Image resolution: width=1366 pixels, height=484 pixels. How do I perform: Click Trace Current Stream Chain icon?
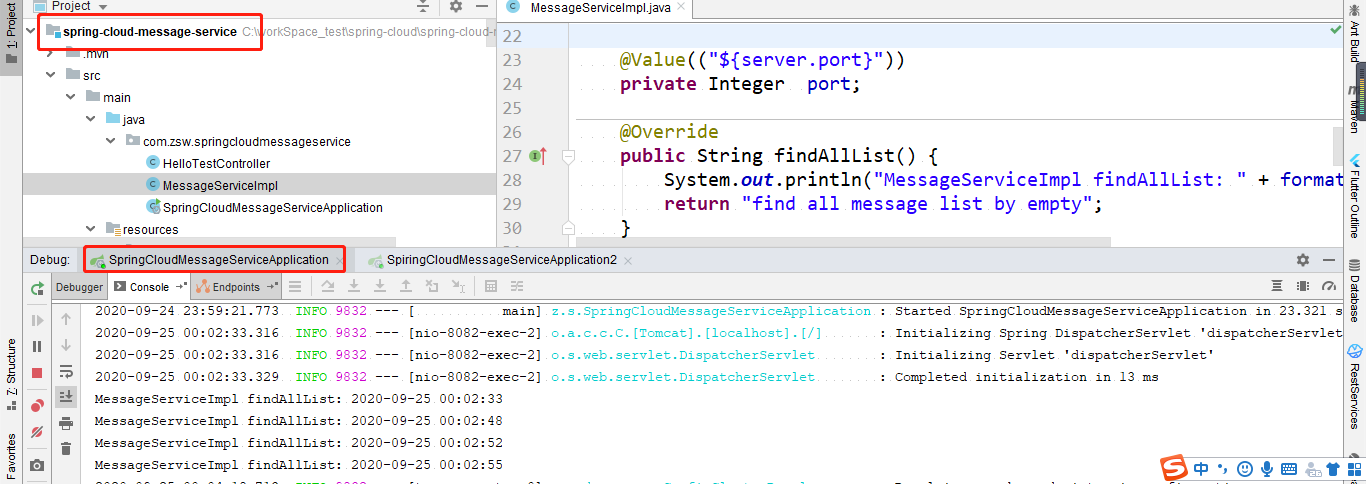[517, 287]
